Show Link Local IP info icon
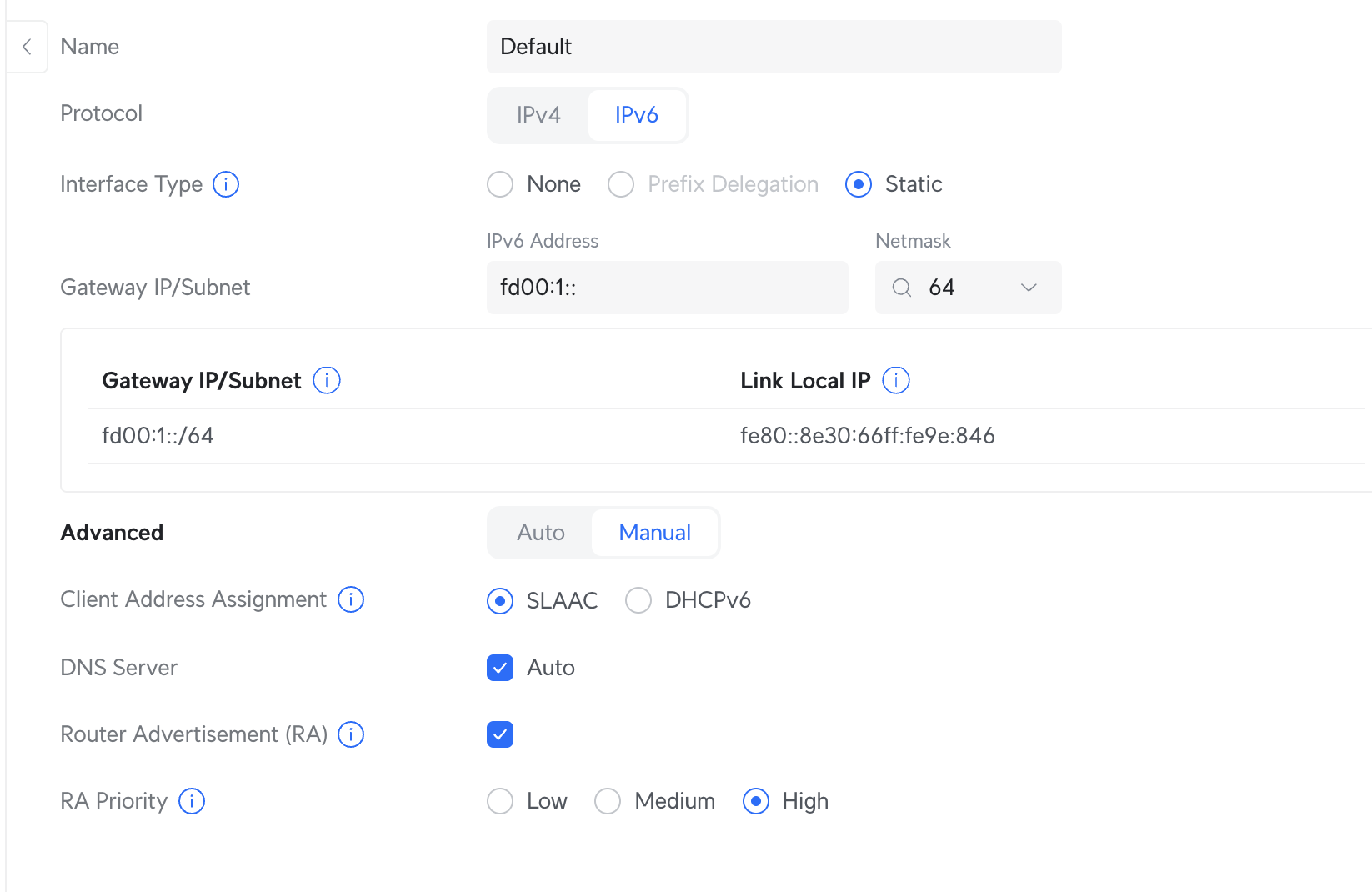Screen dimensions: 1372x892 (896, 381)
